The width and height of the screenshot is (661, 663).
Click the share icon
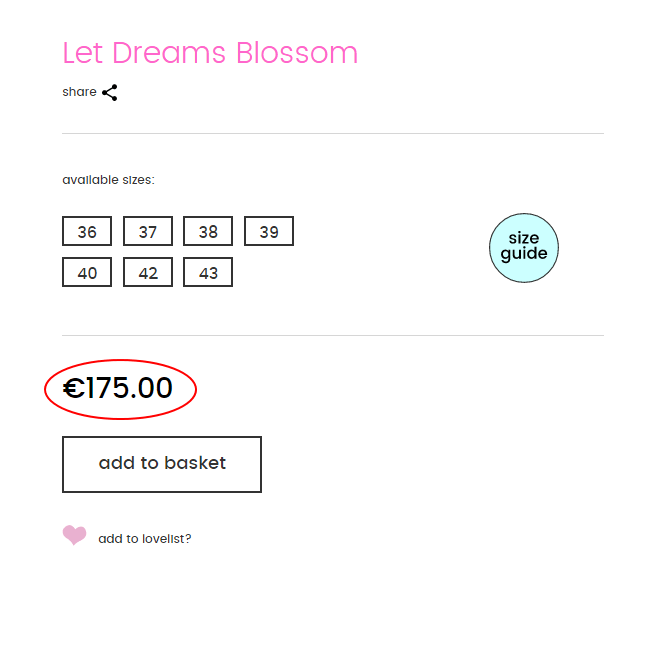point(110,93)
